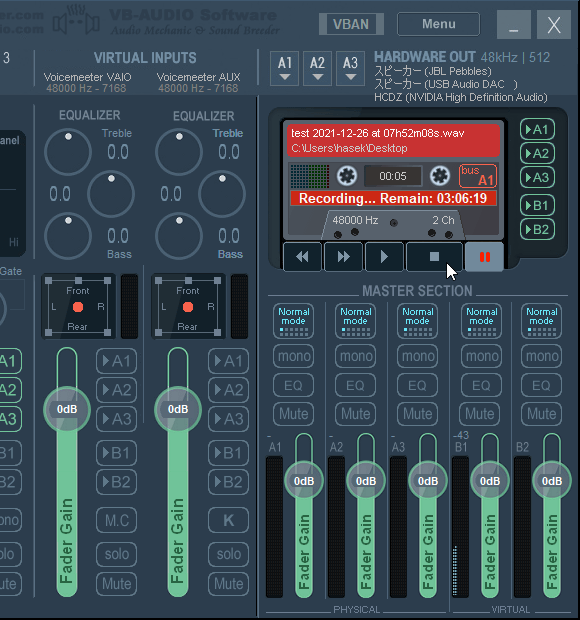
Task: Enable mono on A1 bus
Action: [x=293, y=356]
